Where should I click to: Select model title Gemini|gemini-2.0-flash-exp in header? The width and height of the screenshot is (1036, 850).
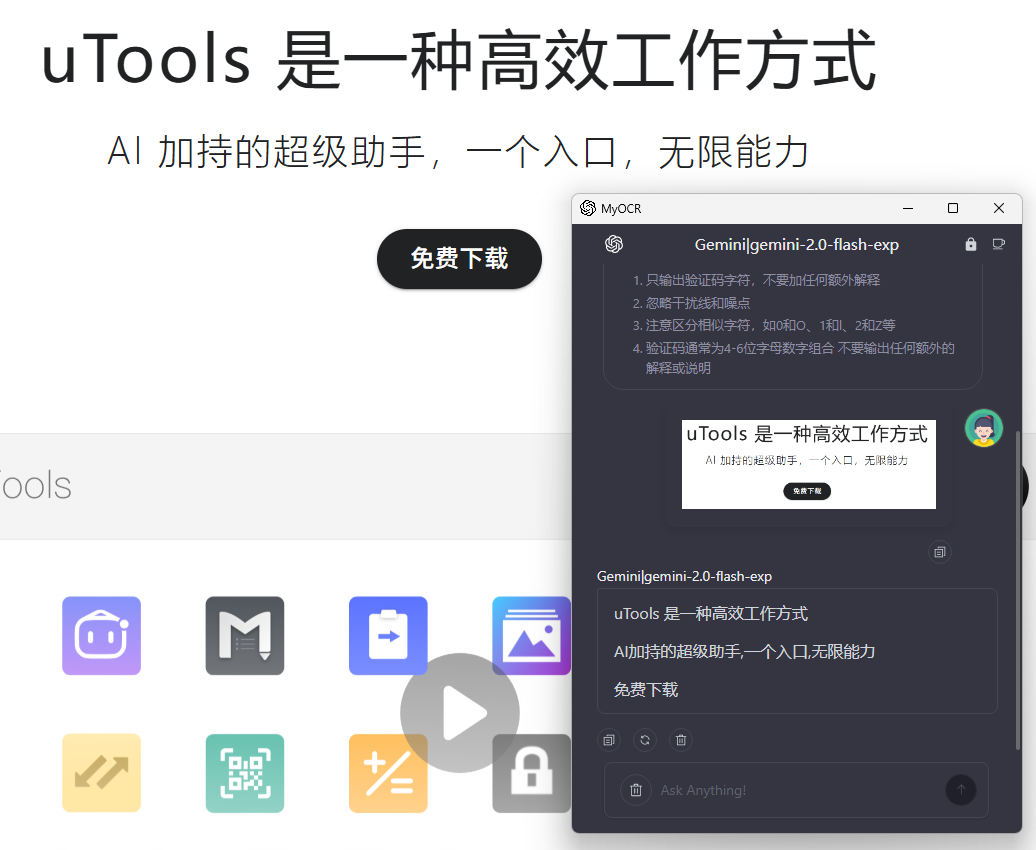pos(796,245)
